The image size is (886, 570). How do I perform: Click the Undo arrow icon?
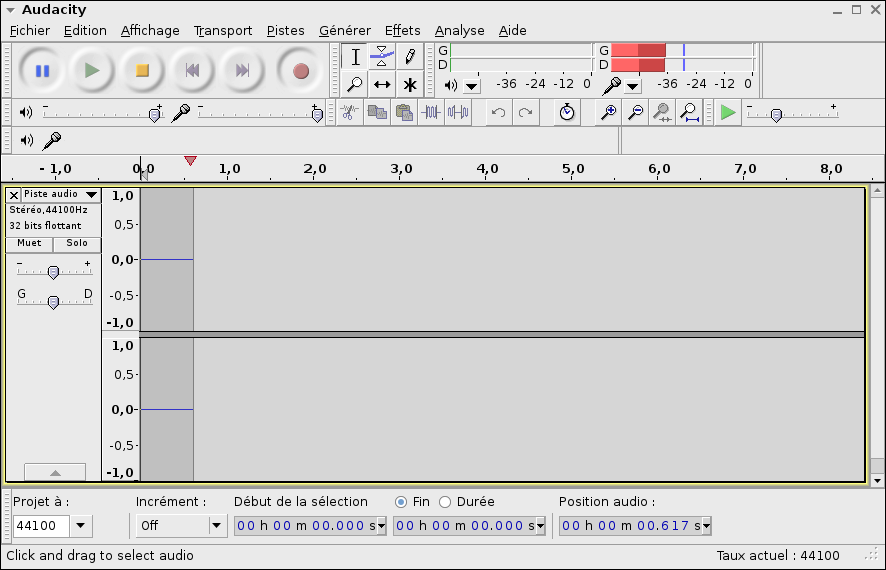click(498, 112)
